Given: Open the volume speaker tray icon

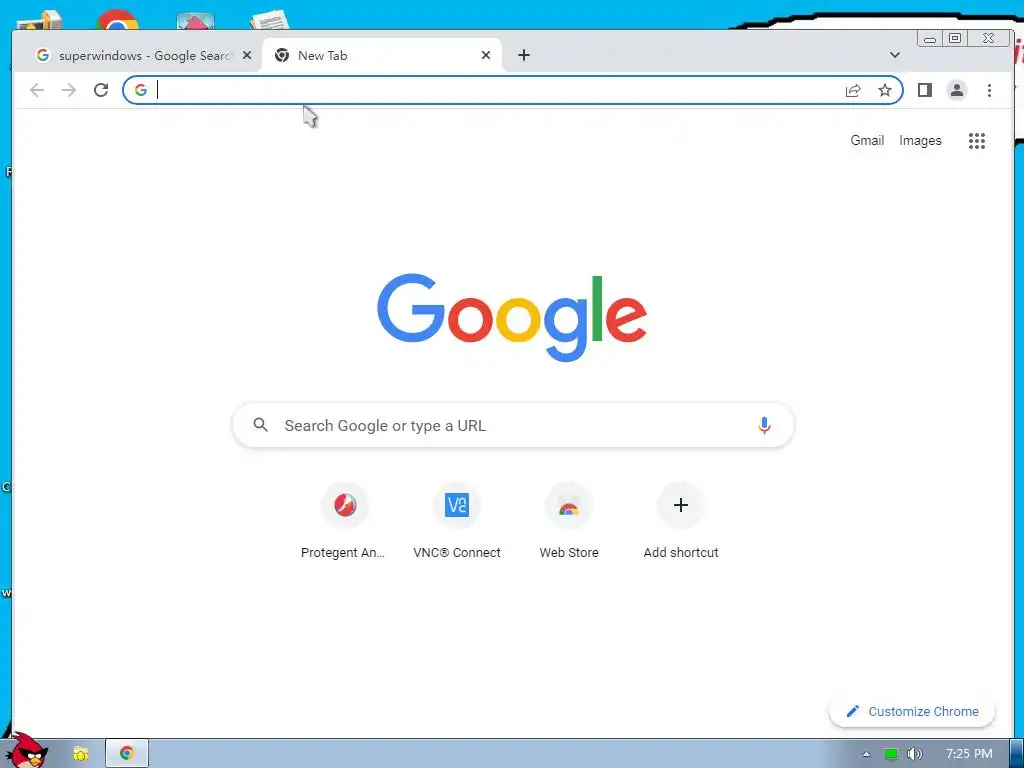Looking at the screenshot, I should [x=914, y=754].
